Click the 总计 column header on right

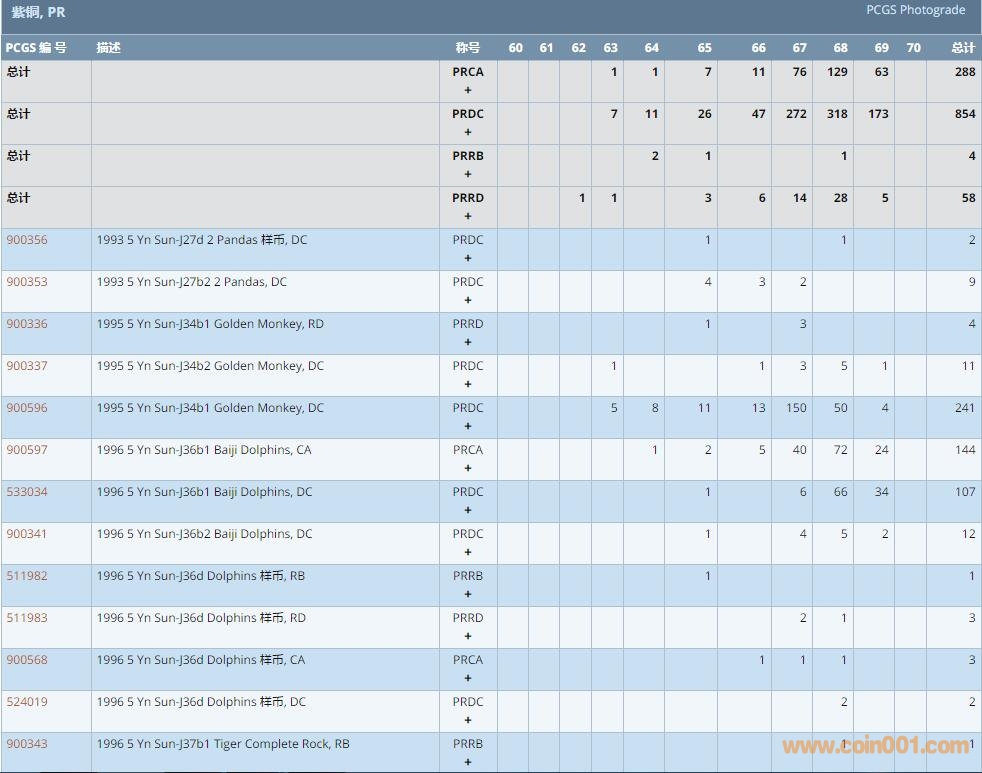pos(962,48)
